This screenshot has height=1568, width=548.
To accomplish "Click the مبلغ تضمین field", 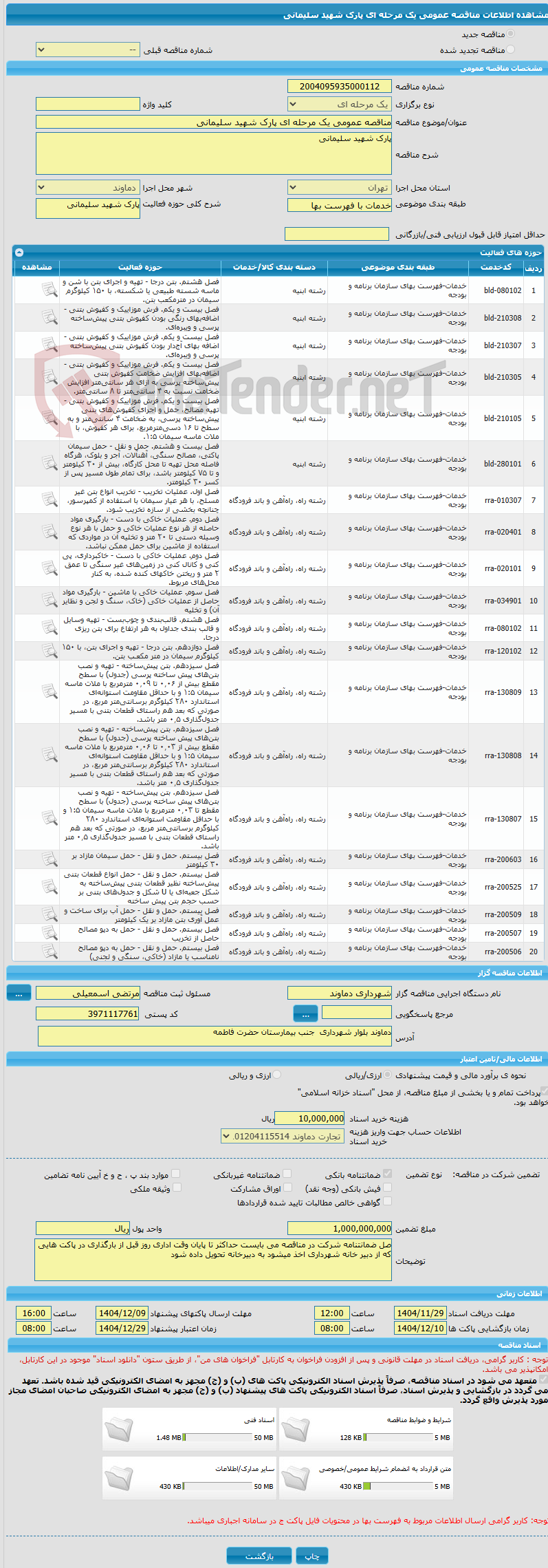I will tap(340, 1228).
